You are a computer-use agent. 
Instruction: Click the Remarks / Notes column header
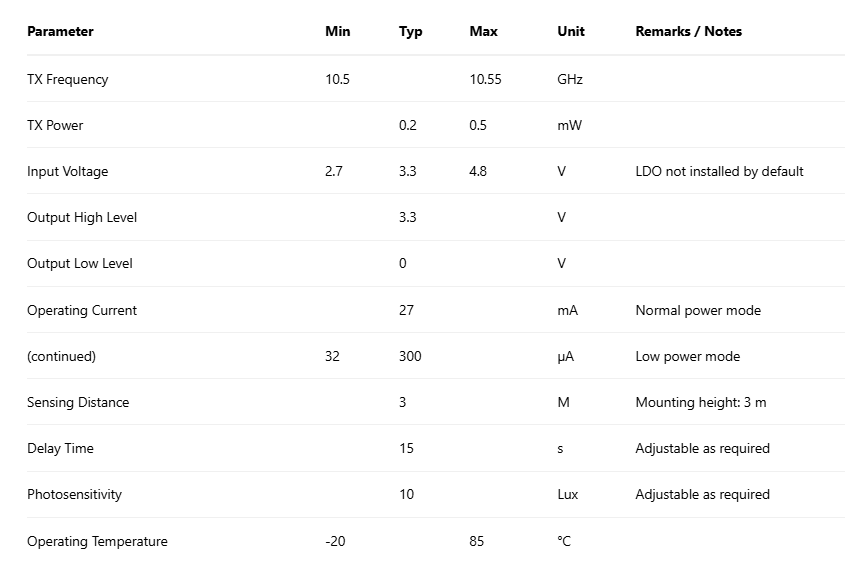tap(688, 31)
